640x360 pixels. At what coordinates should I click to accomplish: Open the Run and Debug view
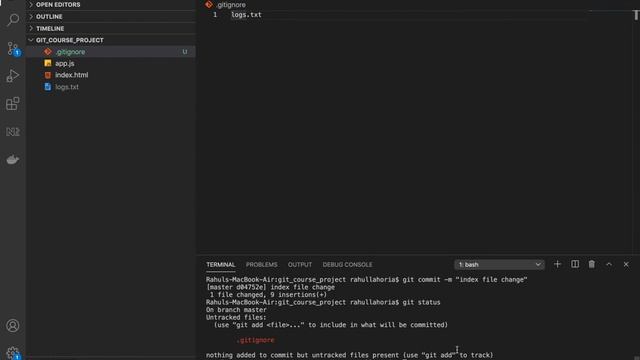pos(13,76)
